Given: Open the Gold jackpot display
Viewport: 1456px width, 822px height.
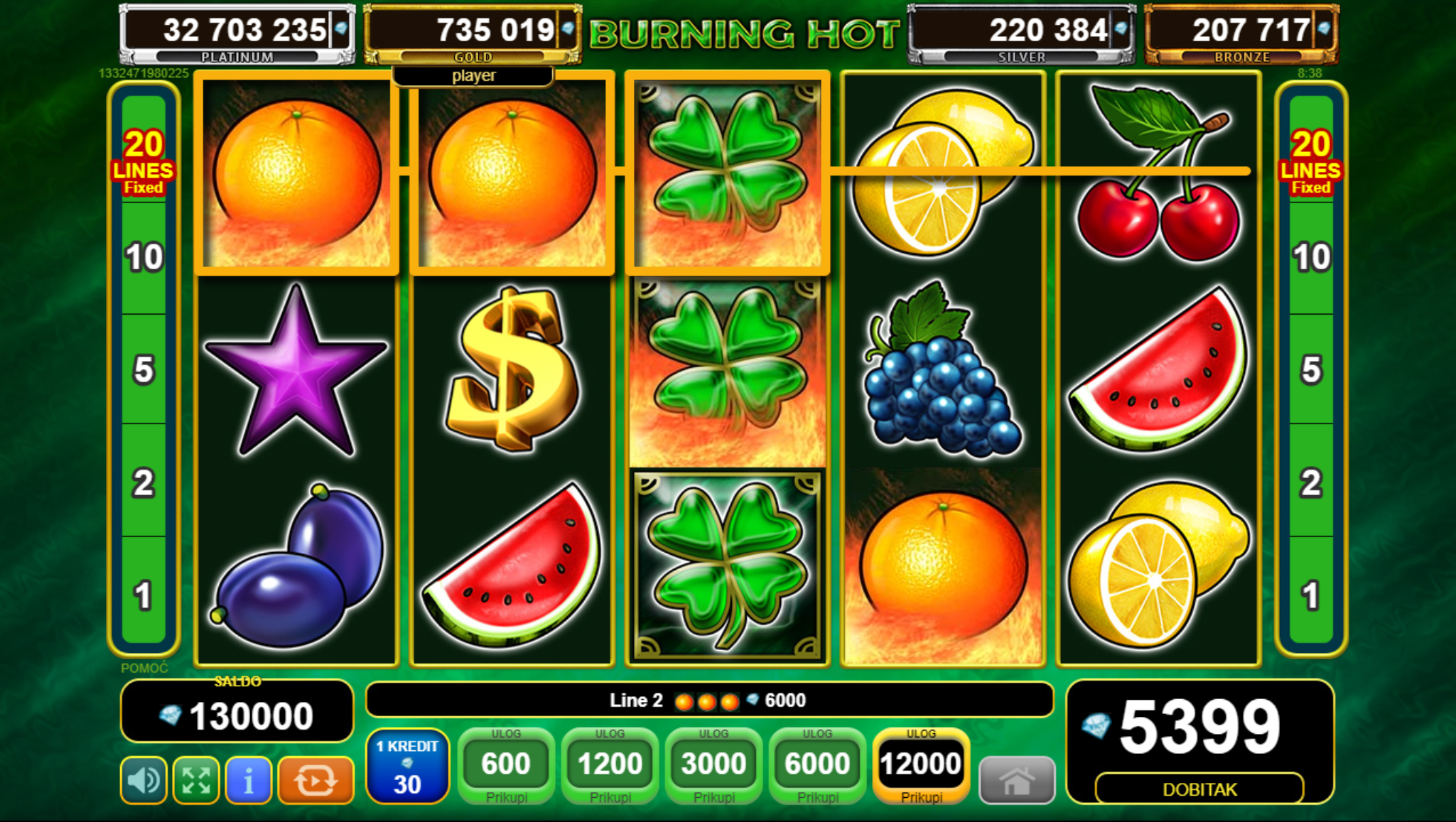Looking at the screenshot, I should coord(473,34).
